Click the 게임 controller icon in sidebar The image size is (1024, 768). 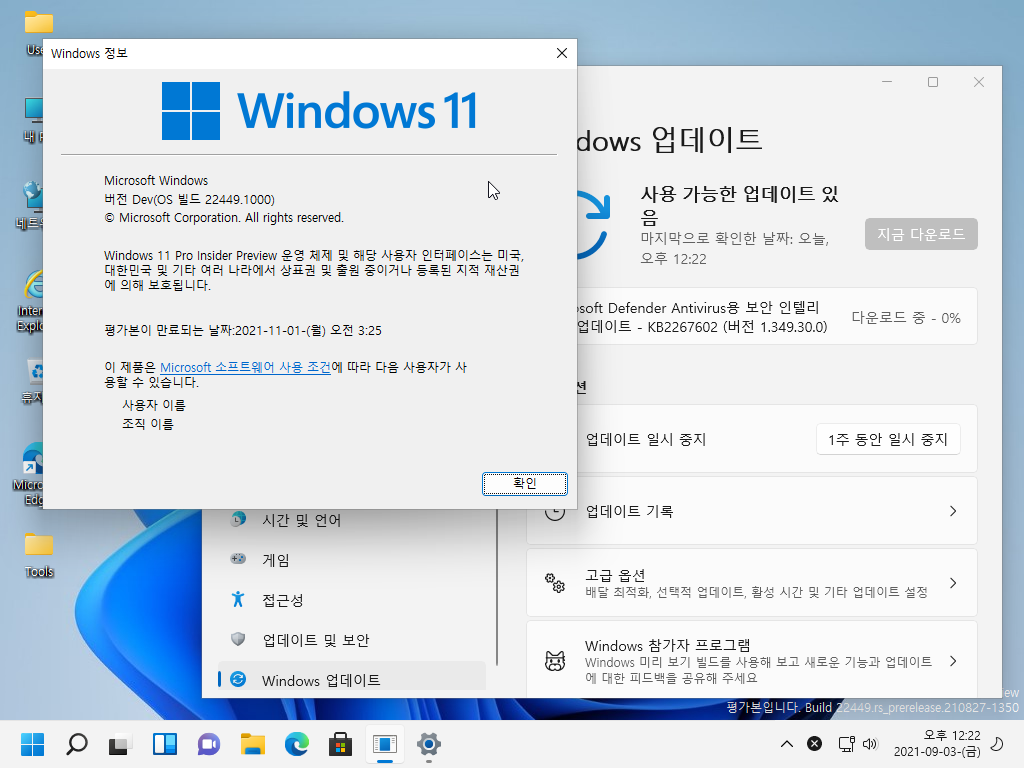point(238,559)
